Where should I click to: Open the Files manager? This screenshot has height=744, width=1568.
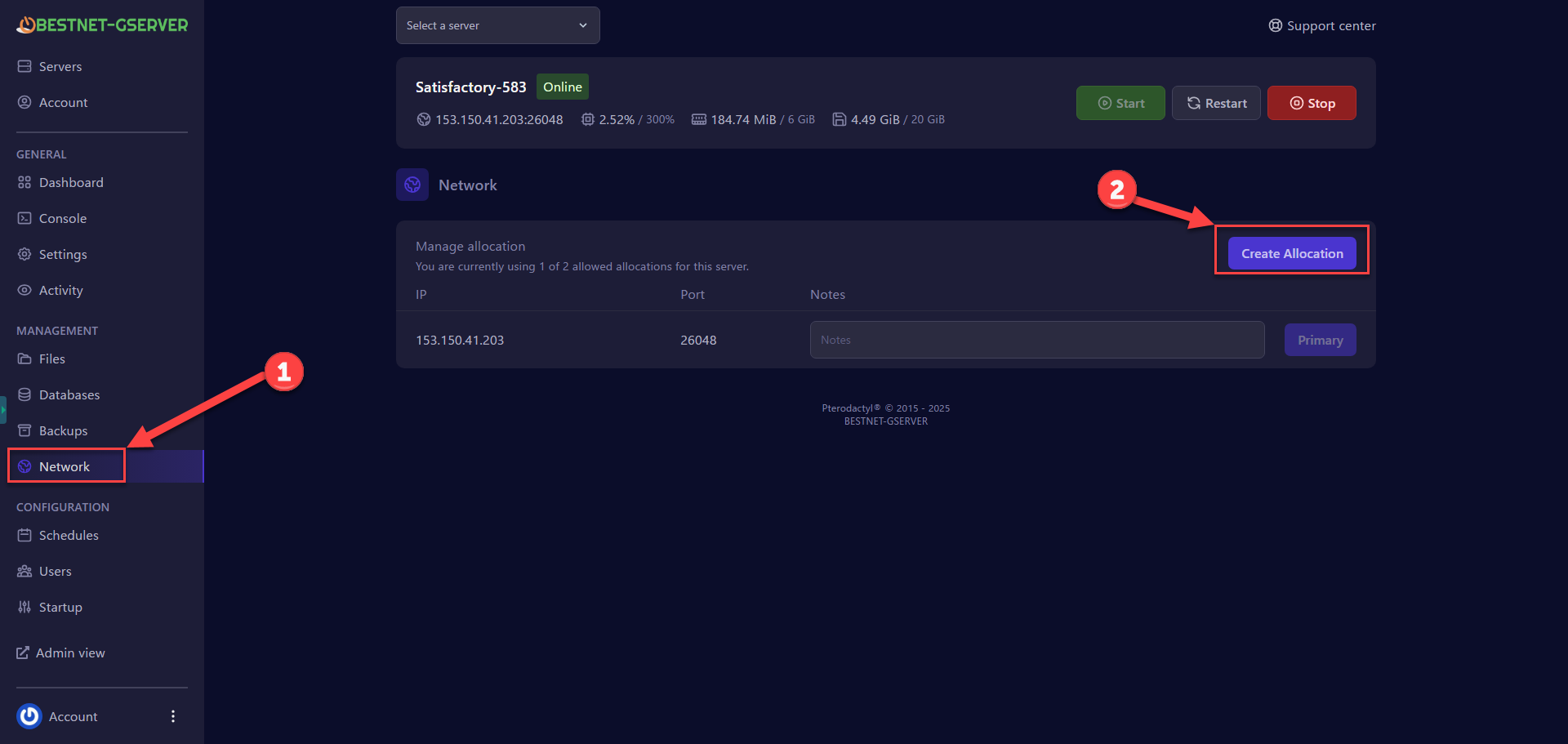(52, 359)
